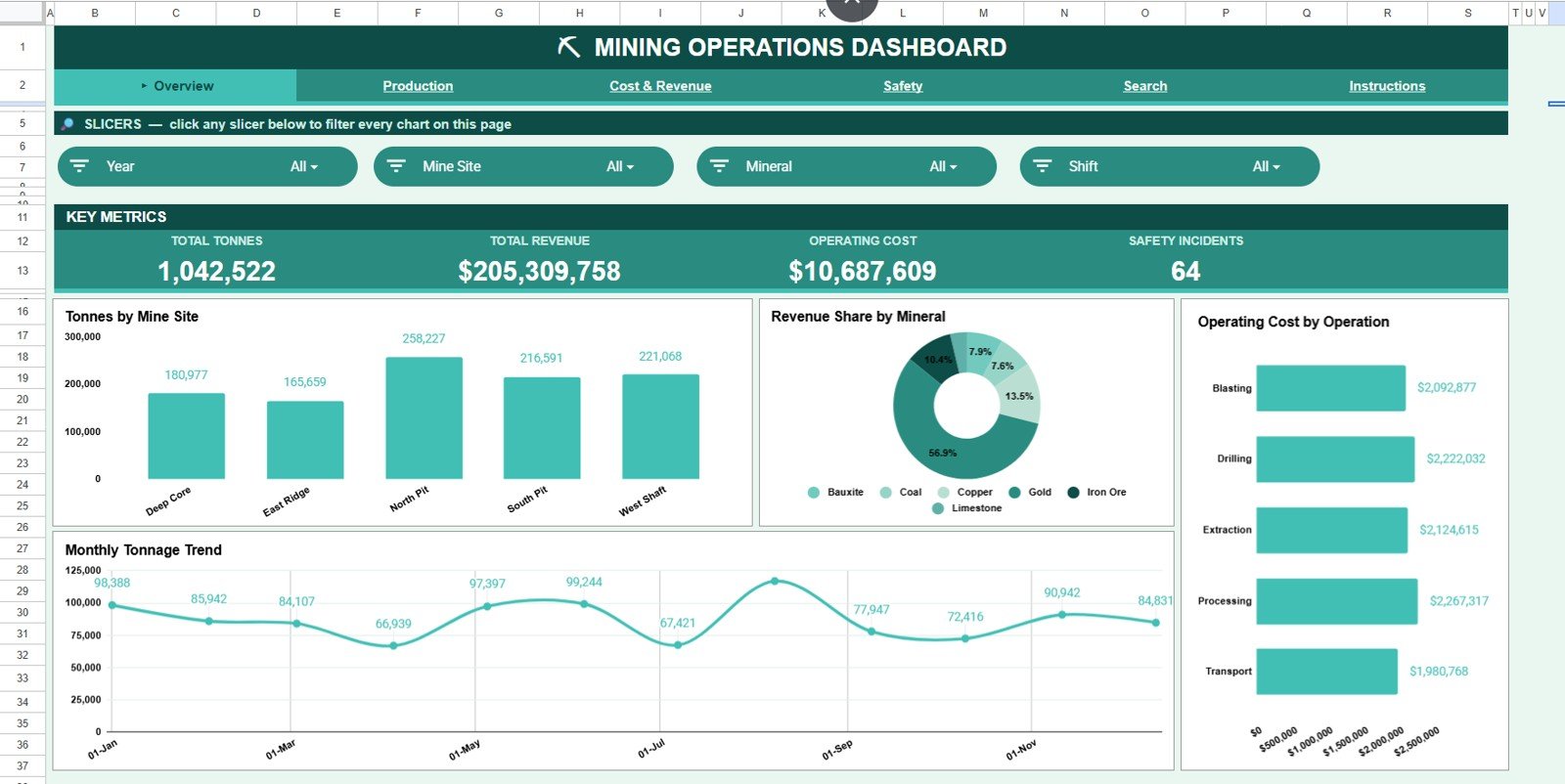This screenshot has height=784, width=1565.
Task: Click the filter icon on Mine Site slicer
Action: coord(396,166)
